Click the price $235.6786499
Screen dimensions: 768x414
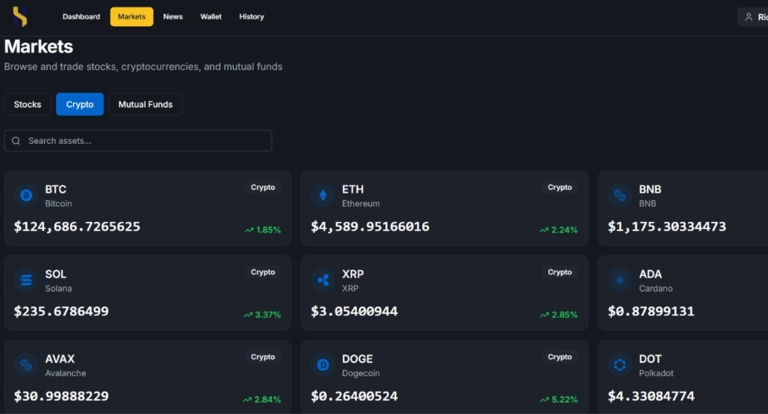coord(61,312)
